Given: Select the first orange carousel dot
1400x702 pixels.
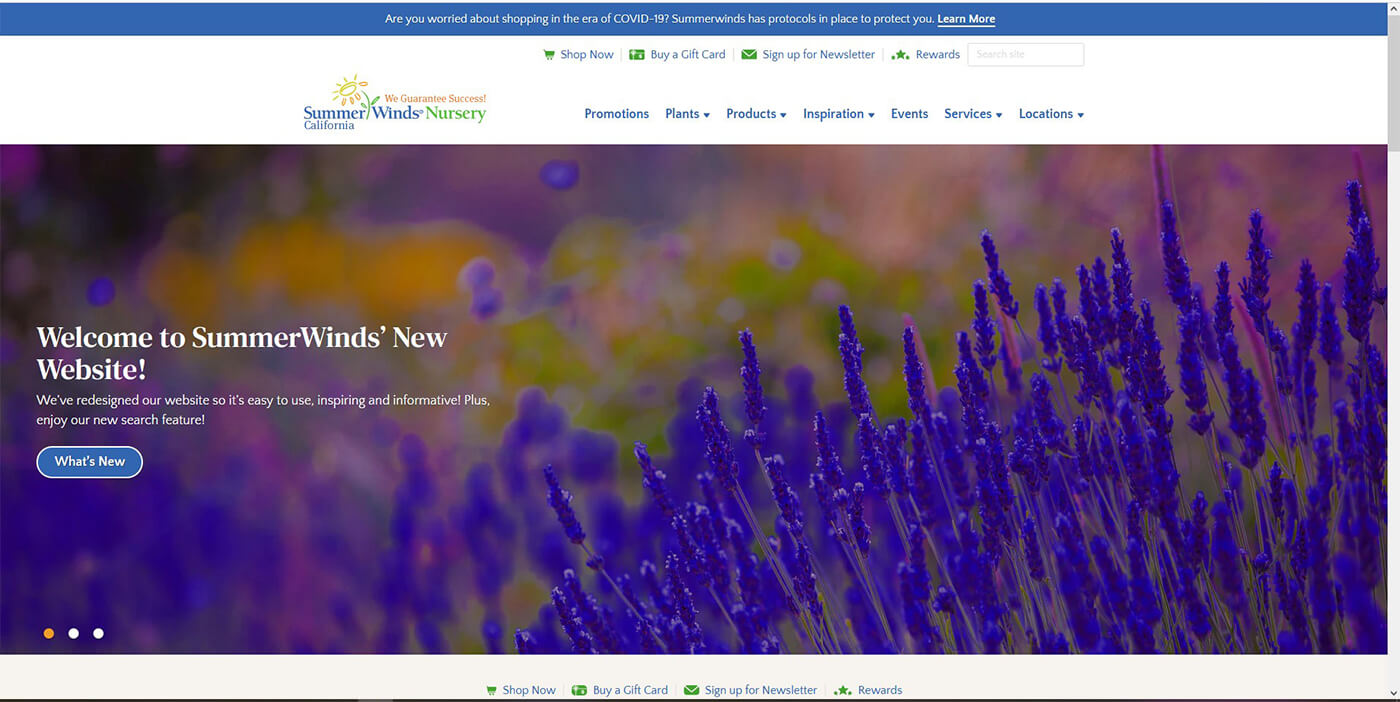Looking at the screenshot, I should pos(49,633).
